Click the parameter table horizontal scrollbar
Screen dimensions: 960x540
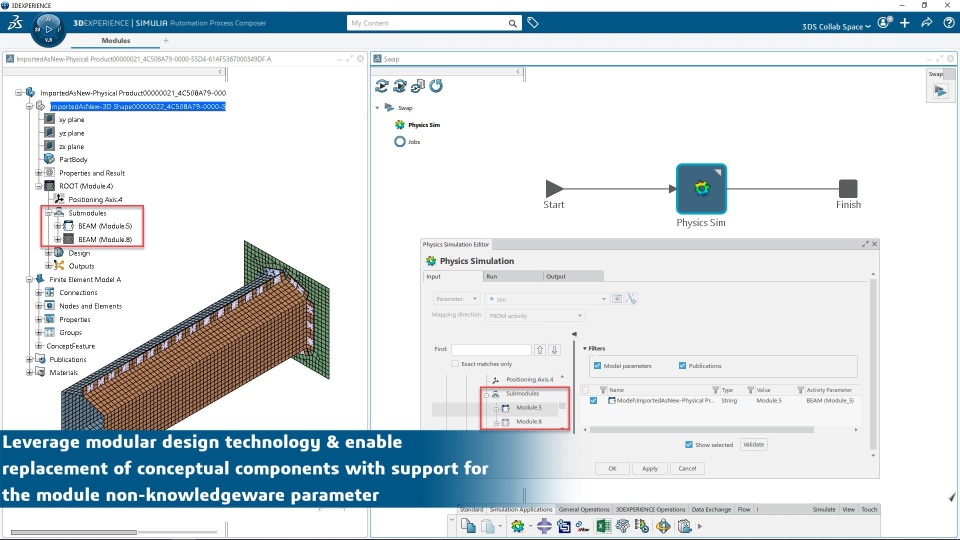[x=702, y=430]
